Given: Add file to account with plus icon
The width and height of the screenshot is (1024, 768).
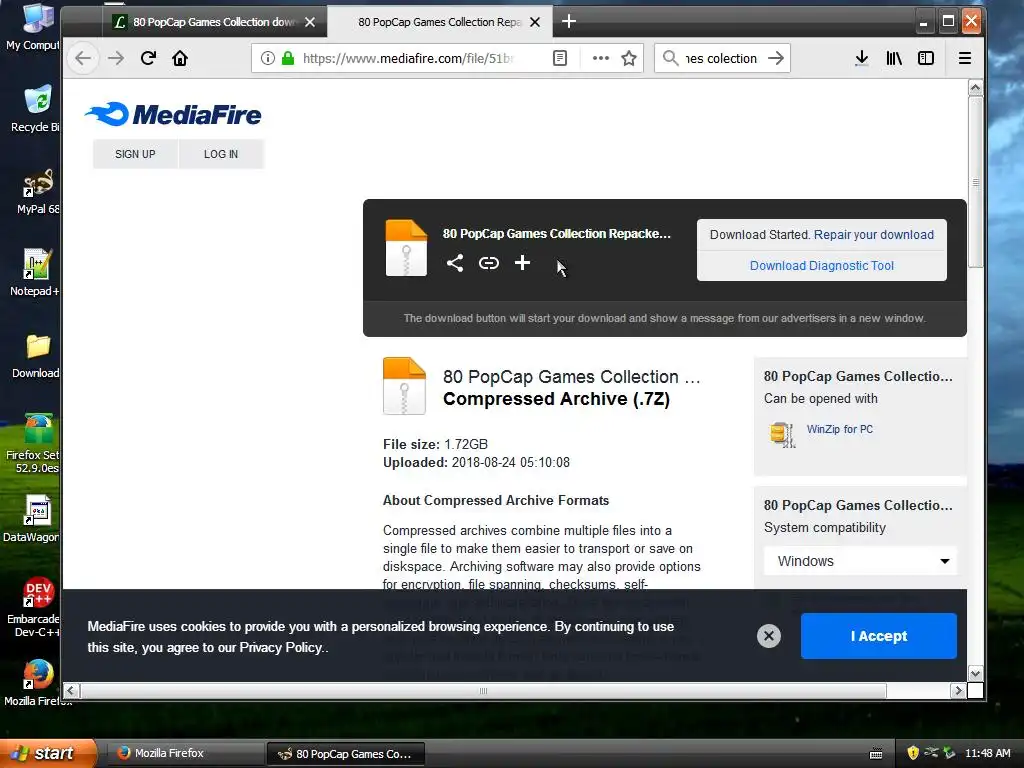Looking at the screenshot, I should pyautogui.click(x=522, y=263).
